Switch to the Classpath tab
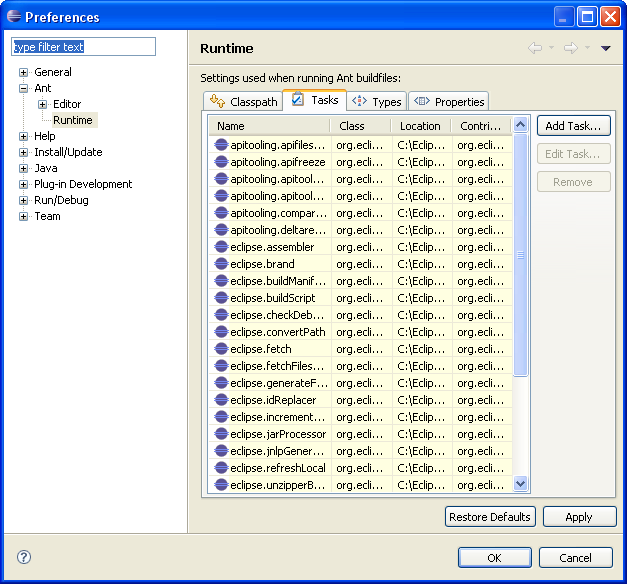This screenshot has width=627, height=584. pos(243,101)
